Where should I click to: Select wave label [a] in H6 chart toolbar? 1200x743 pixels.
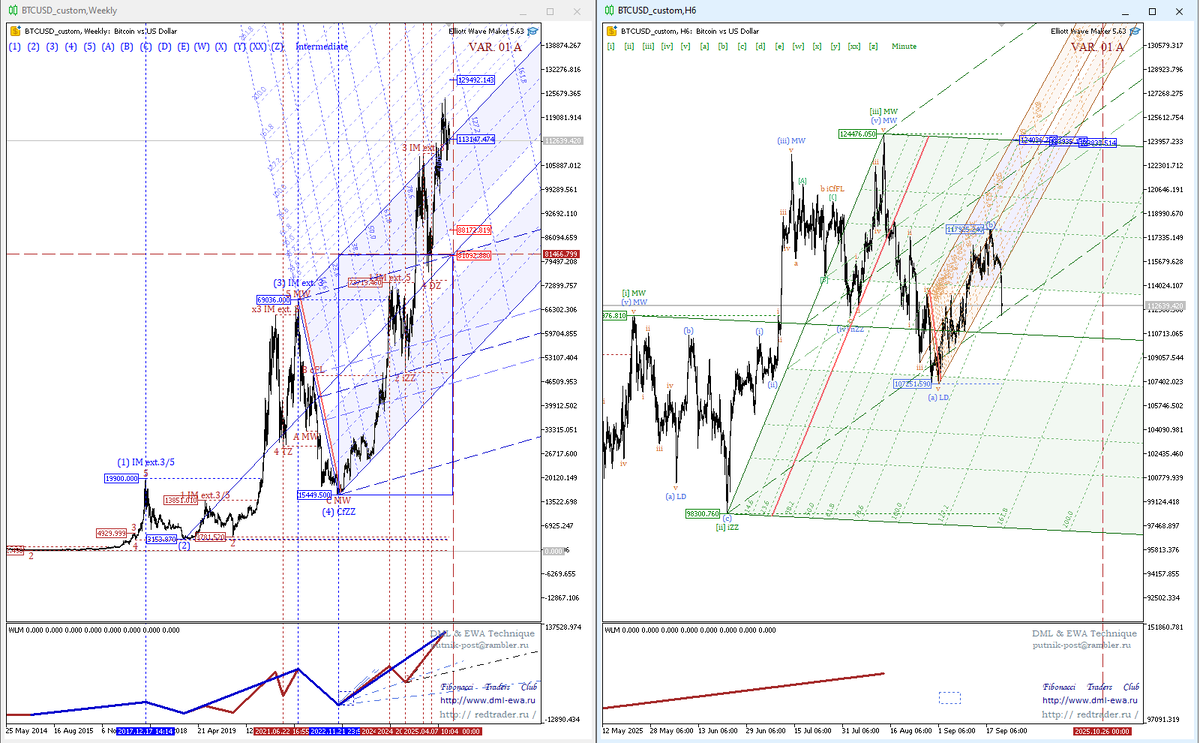(704, 46)
